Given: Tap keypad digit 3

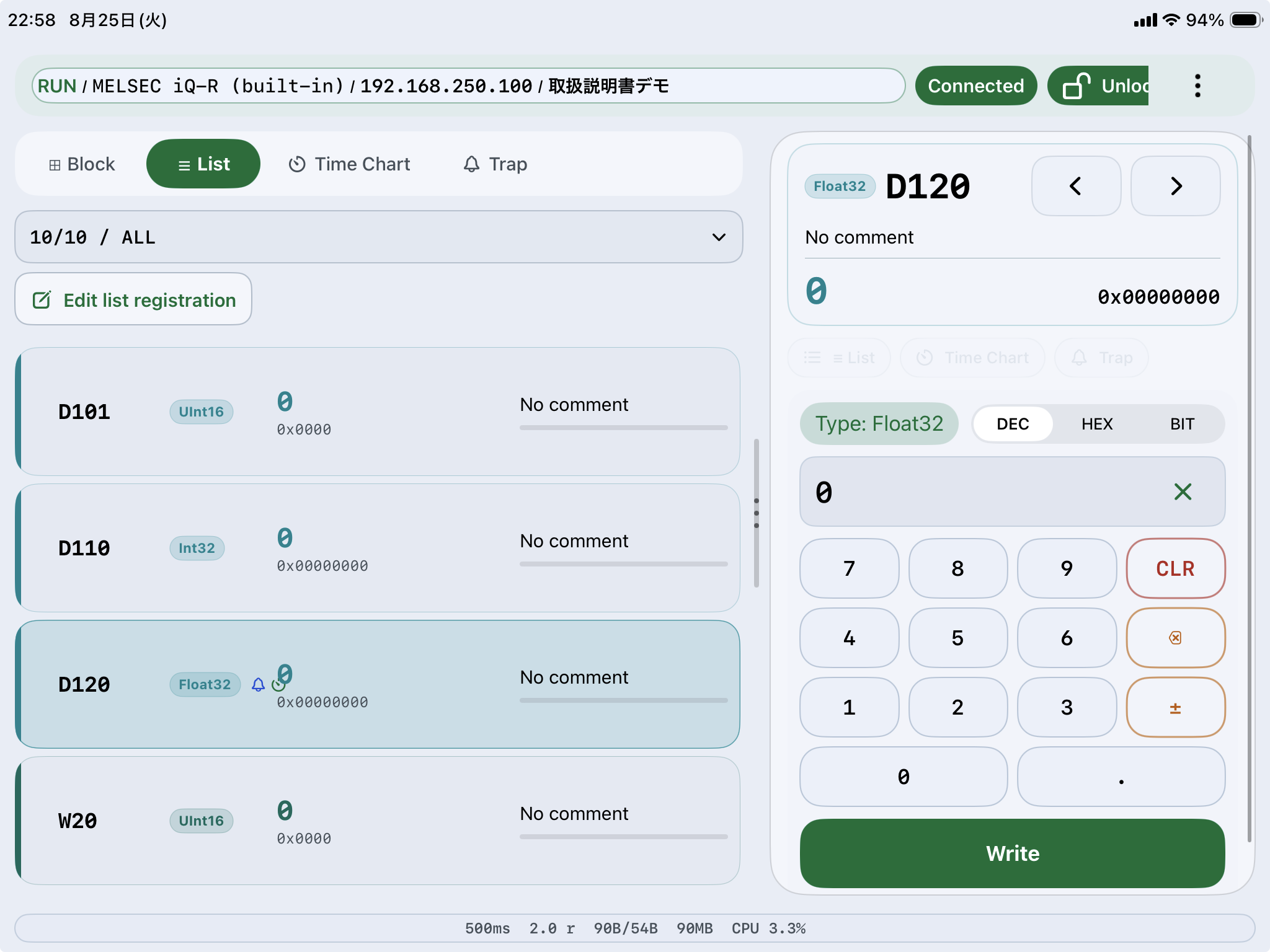Looking at the screenshot, I should click(1067, 707).
